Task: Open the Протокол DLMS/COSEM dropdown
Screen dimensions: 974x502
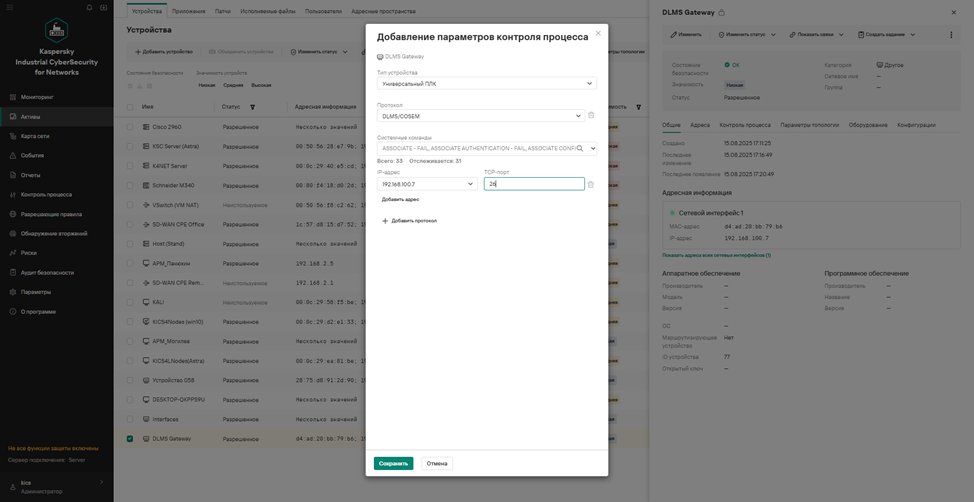Action: pyautogui.click(x=481, y=116)
